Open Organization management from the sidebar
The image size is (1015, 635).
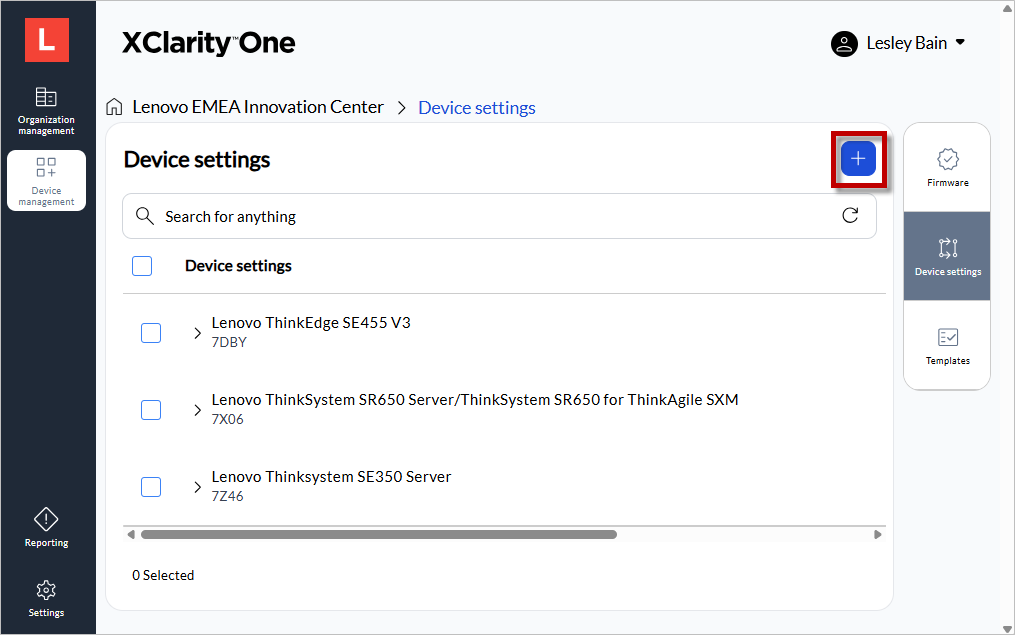(46, 108)
